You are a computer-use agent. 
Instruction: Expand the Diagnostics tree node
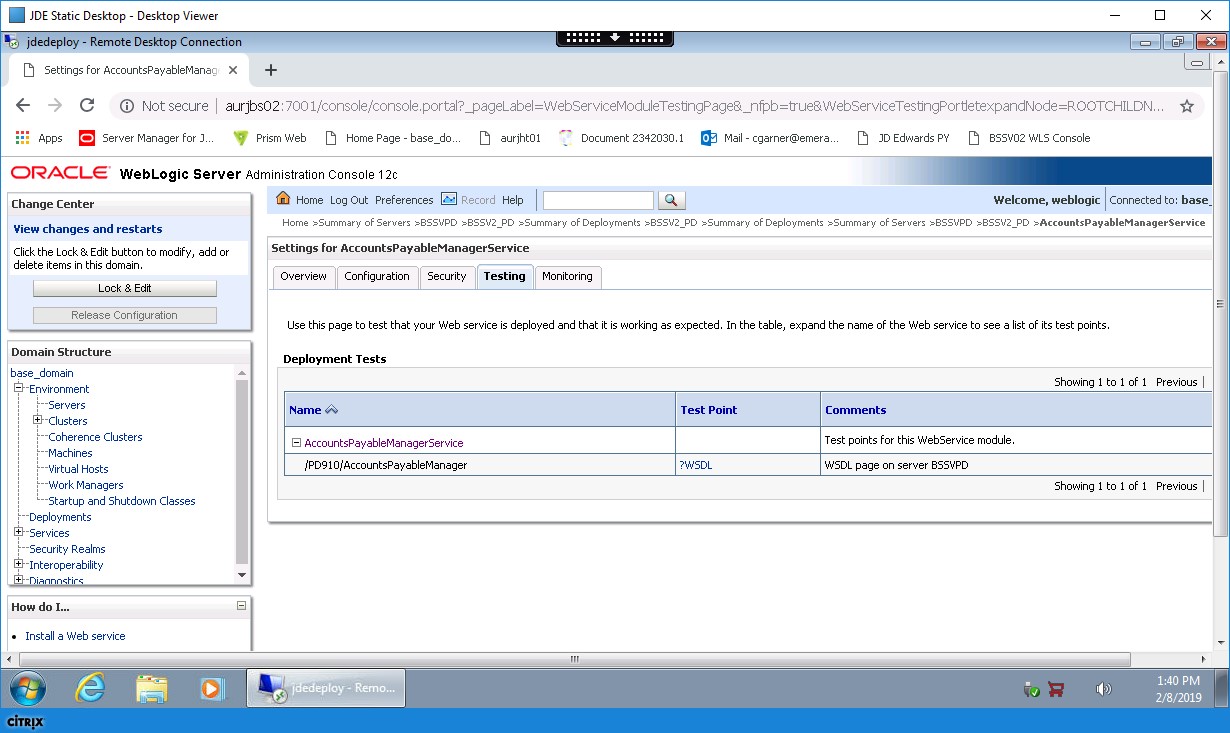tap(18, 580)
